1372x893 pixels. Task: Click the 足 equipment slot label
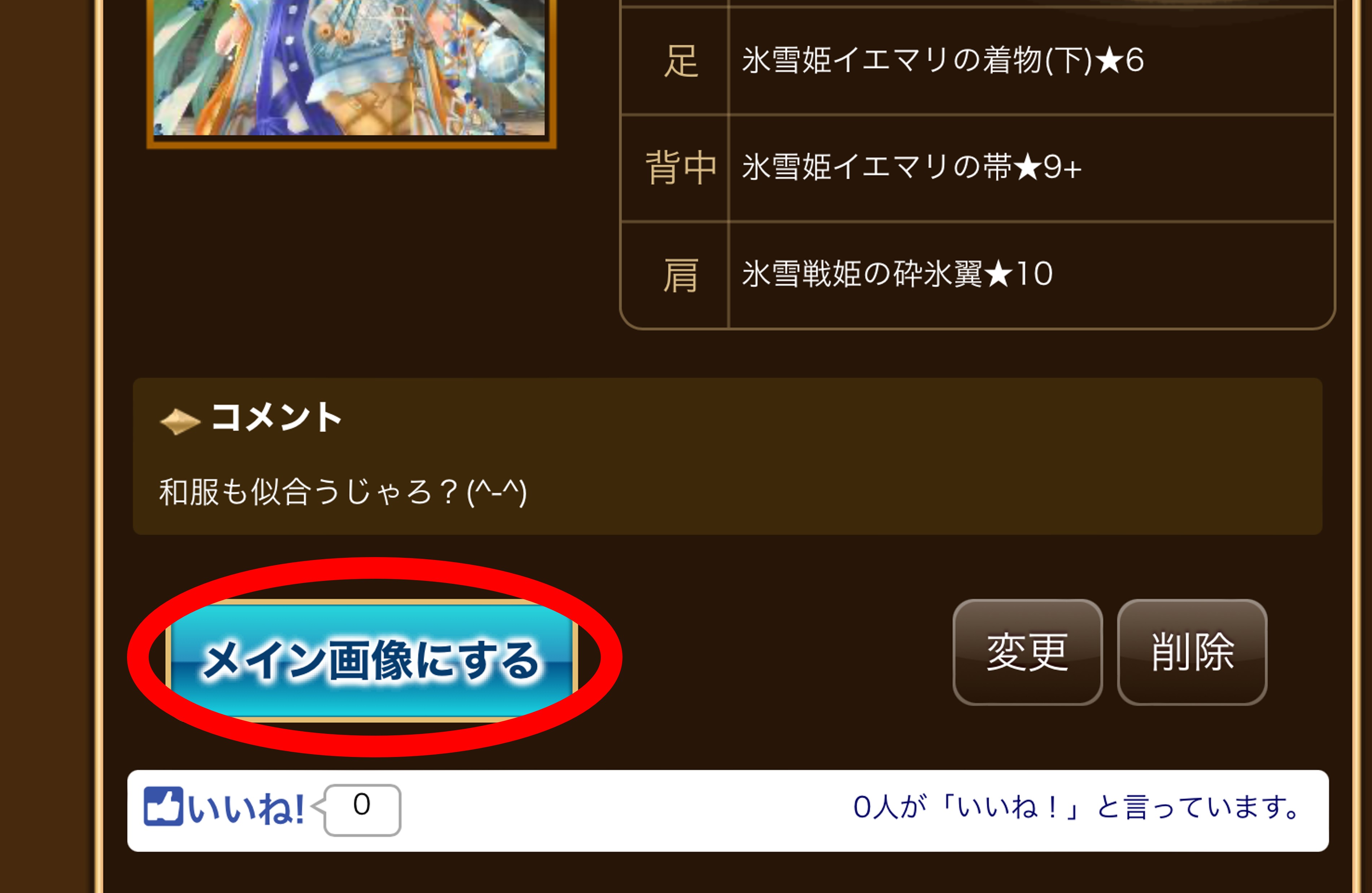click(680, 61)
